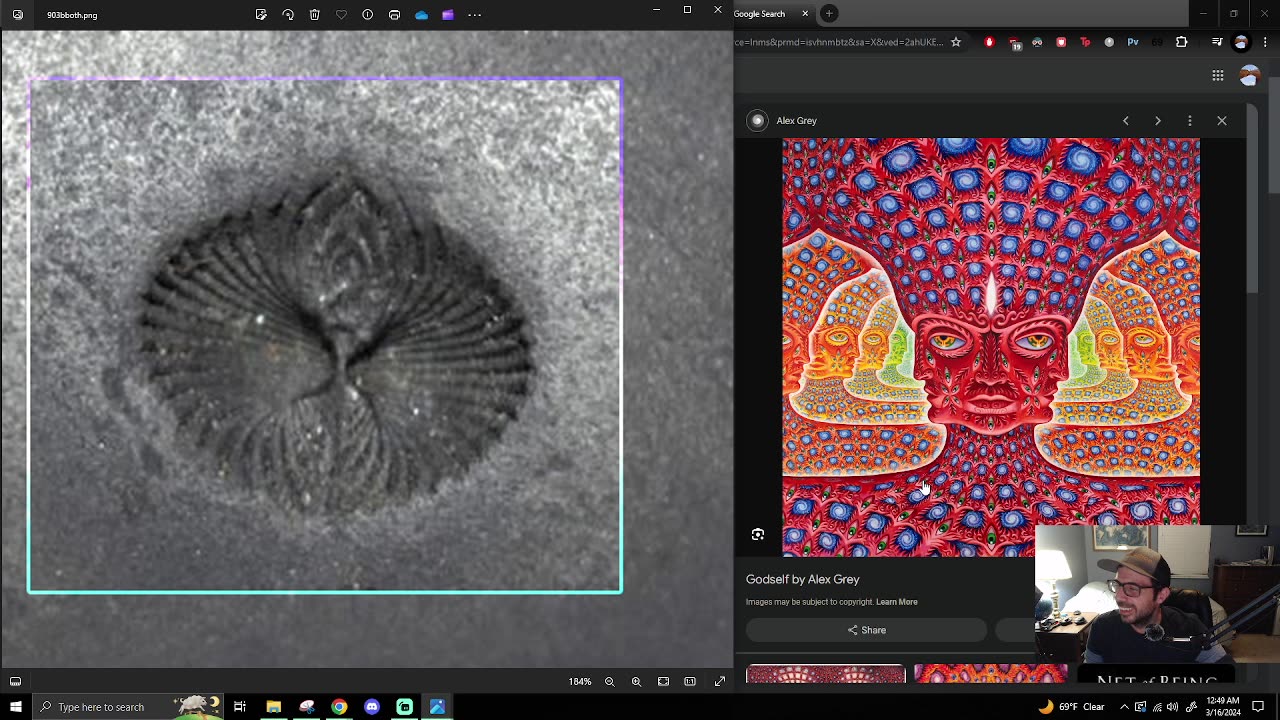Delete the photo with trash icon

pos(314,15)
